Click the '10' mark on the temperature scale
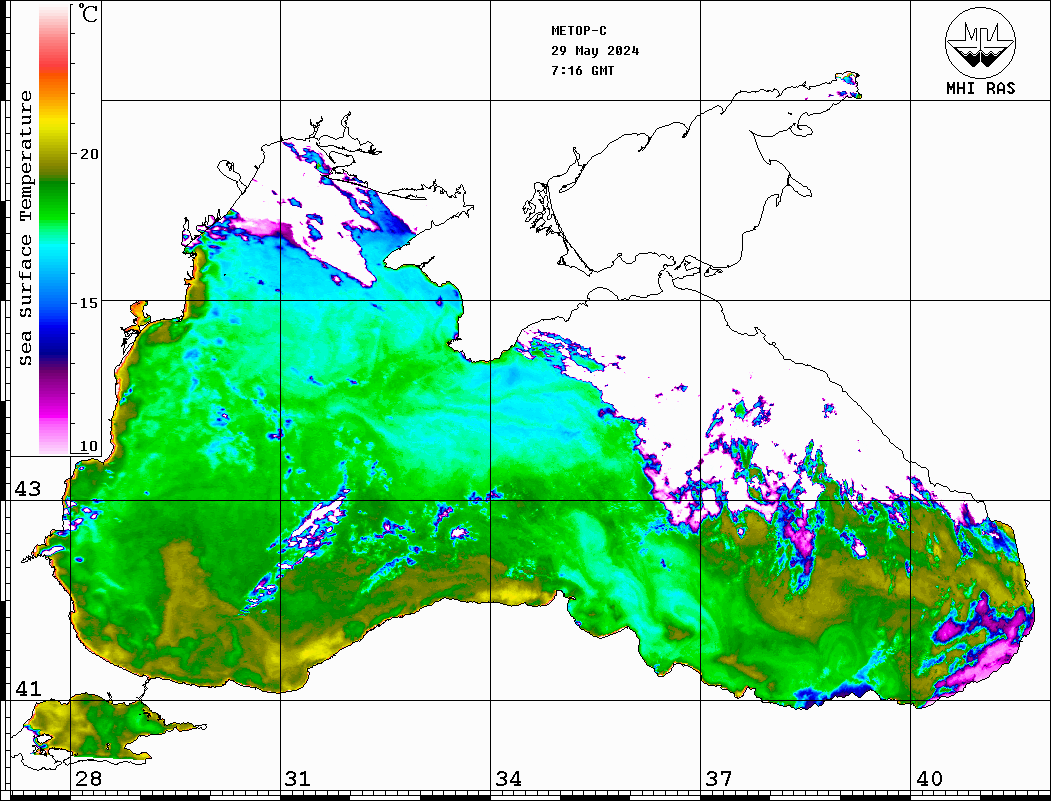Image resolution: width=1051 pixels, height=801 pixels. (x=88, y=446)
